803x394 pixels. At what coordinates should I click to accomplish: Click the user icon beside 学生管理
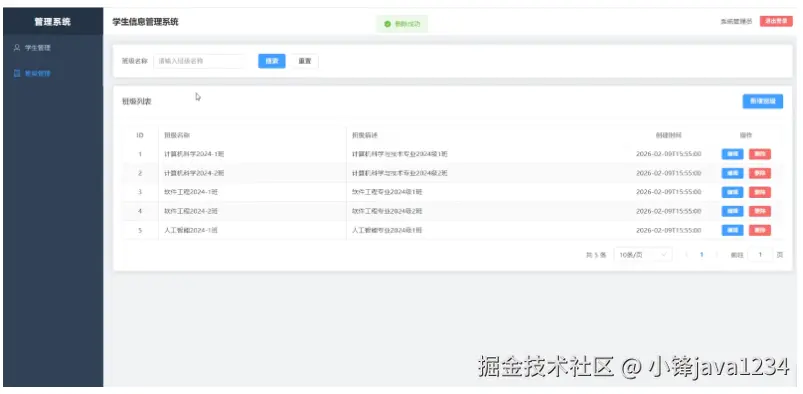click(x=17, y=48)
